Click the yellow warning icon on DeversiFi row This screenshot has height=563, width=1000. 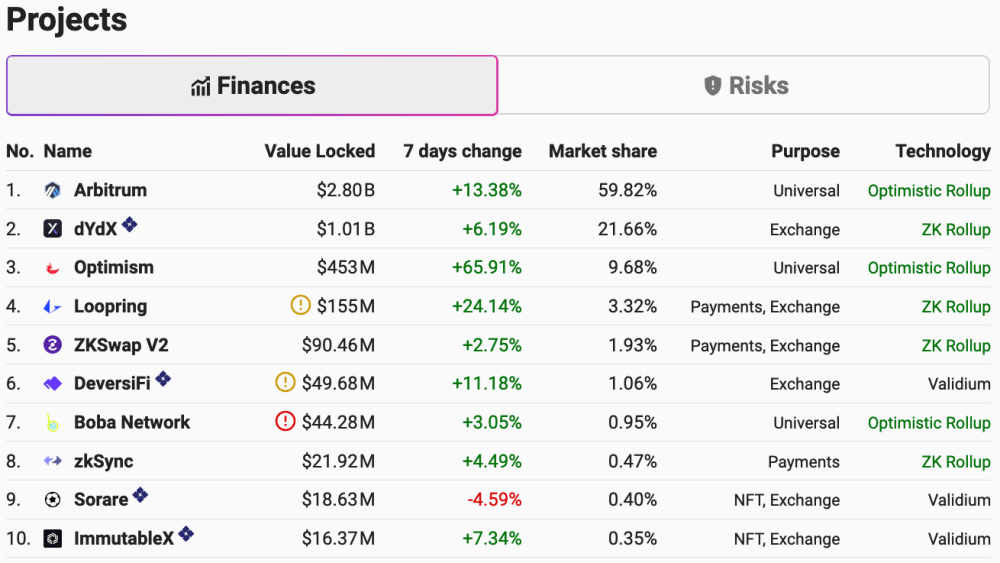coord(285,382)
